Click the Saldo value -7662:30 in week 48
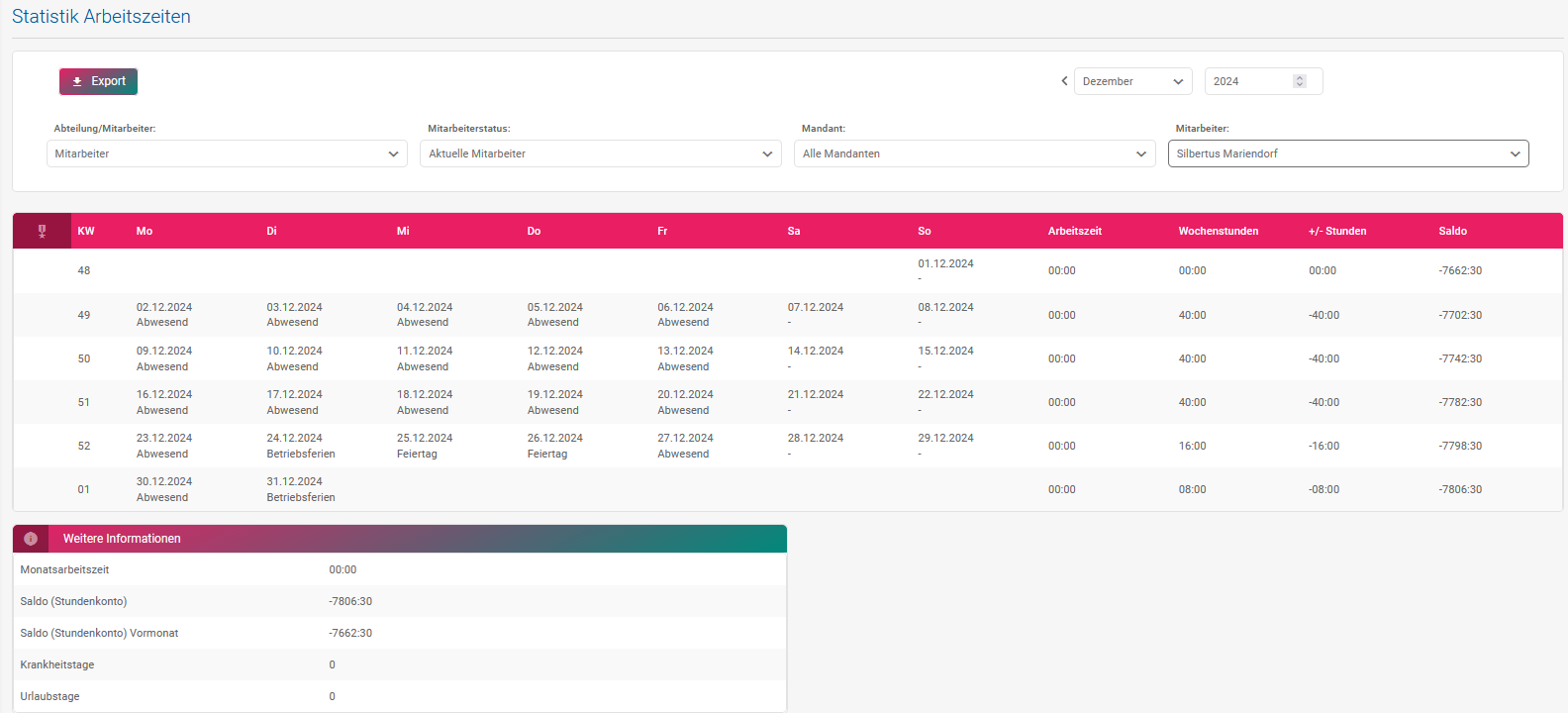The height and width of the screenshot is (713, 1568). 1460,270
